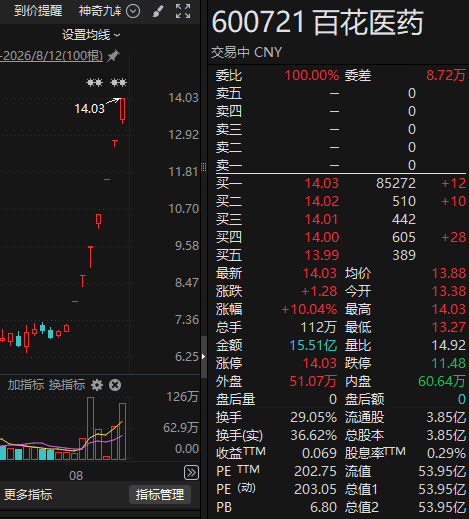
Task: Select the brush drawing tool icon
Action: 158,11
